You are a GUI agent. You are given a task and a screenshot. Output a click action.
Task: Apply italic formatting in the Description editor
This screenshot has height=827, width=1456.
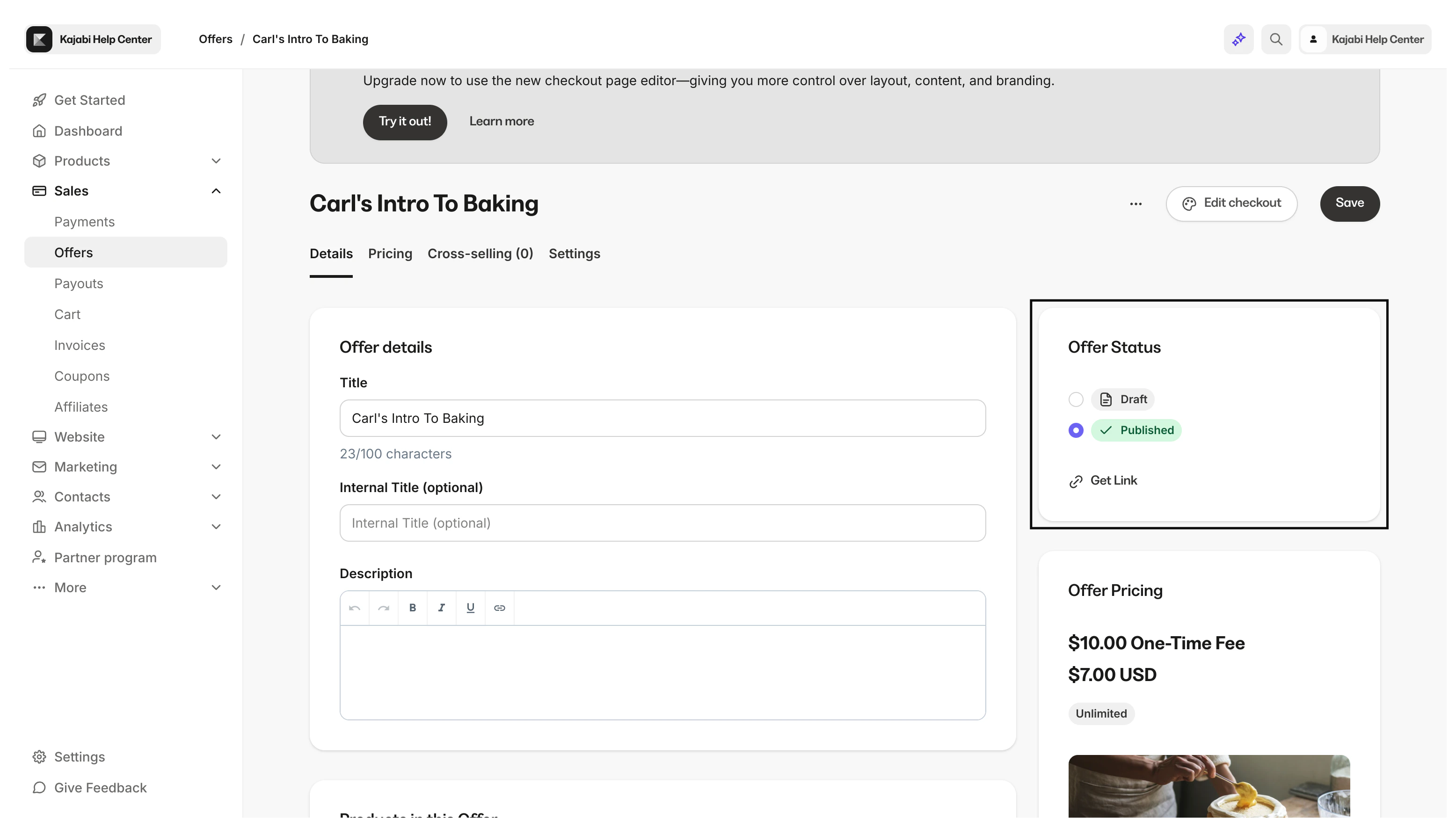pos(441,608)
